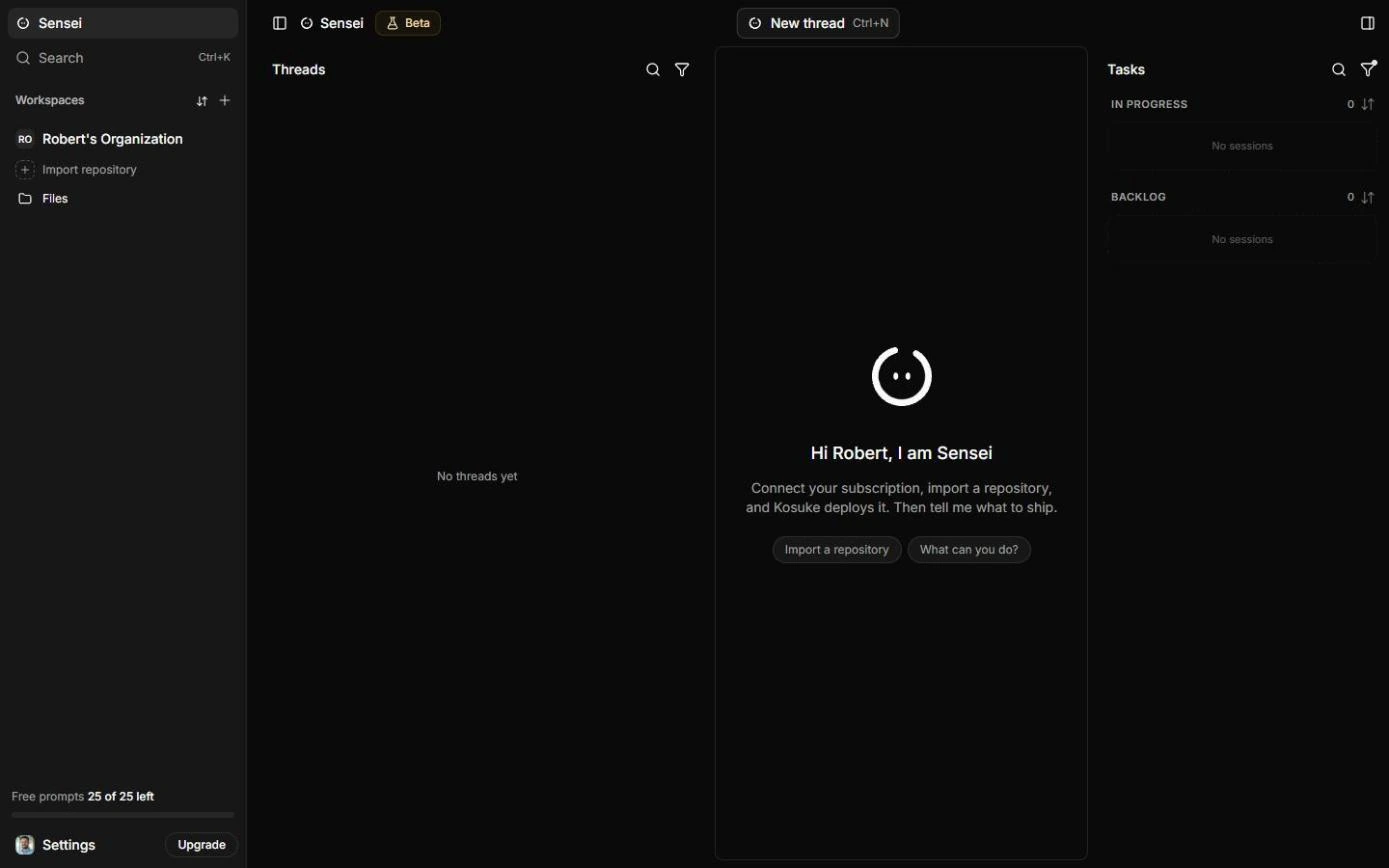Click the Workspaces section label
The height and width of the screenshot is (868, 1389).
pyautogui.click(x=50, y=100)
